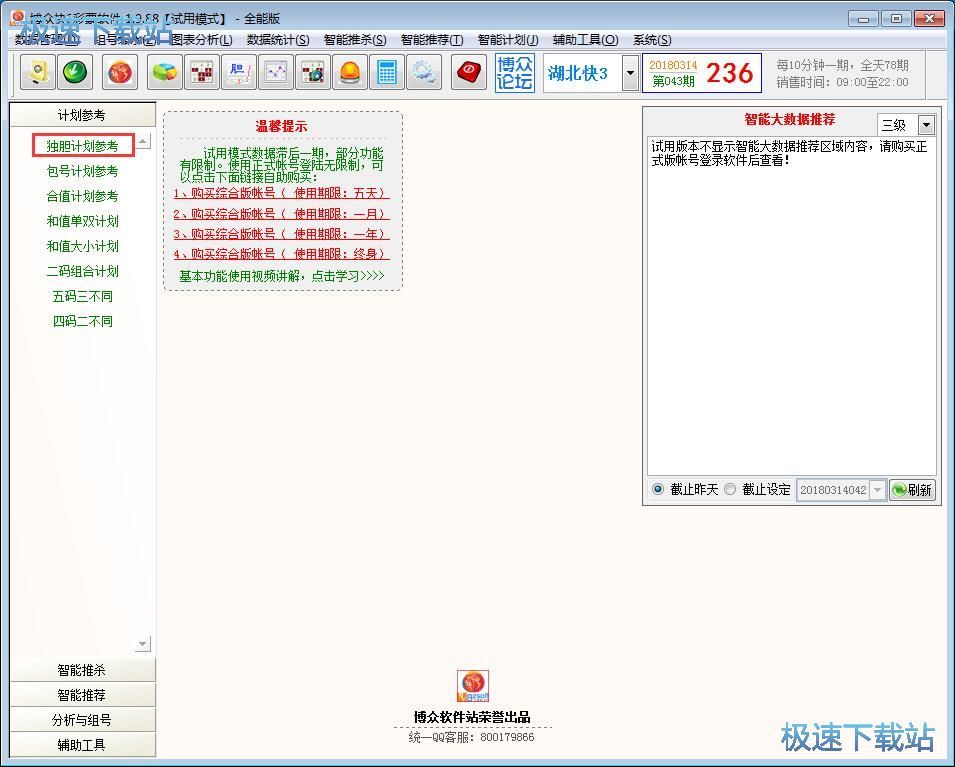Open the 图表分析(L) menu

(x=202, y=40)
